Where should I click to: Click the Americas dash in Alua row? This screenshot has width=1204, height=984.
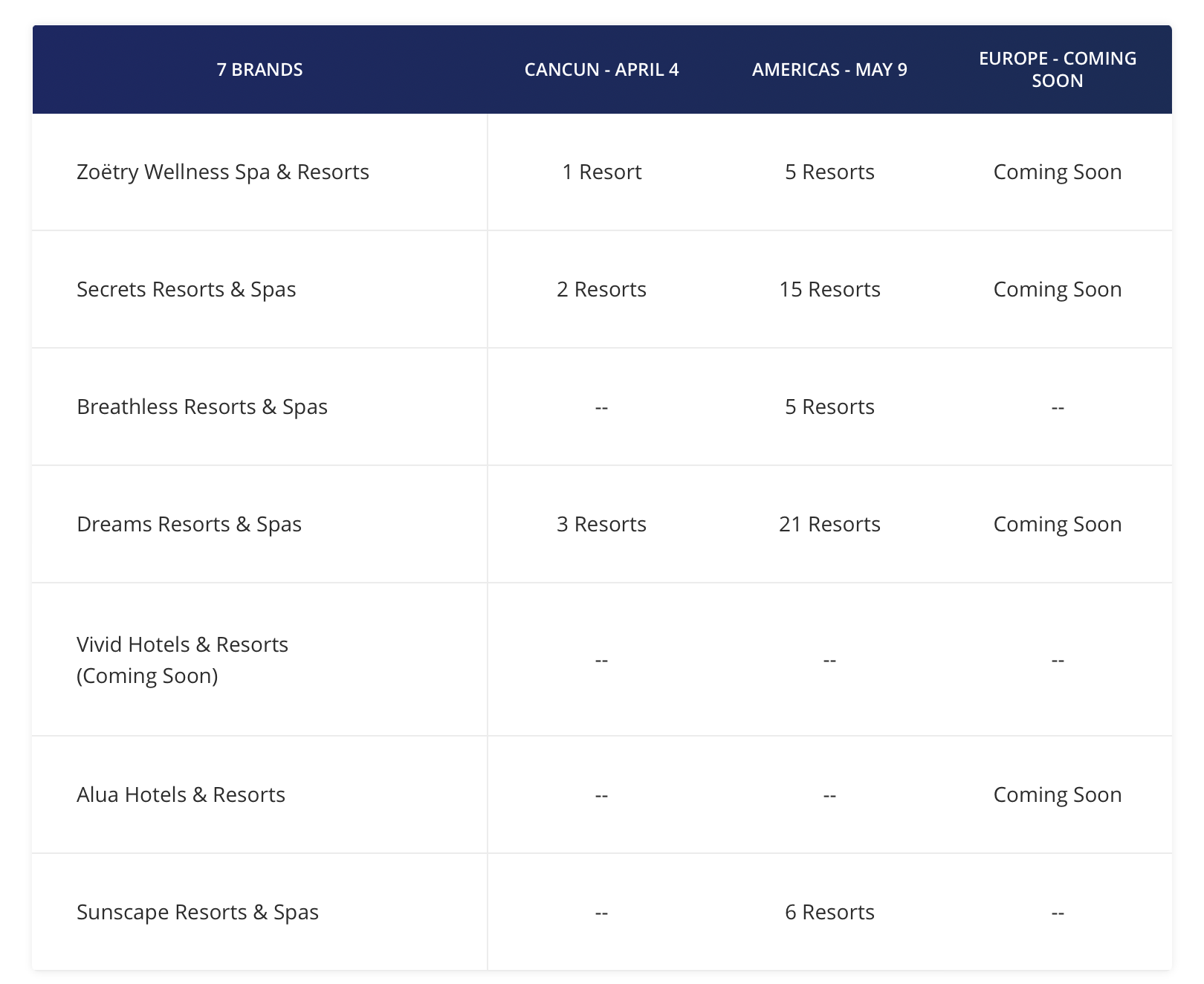(829, 795)
